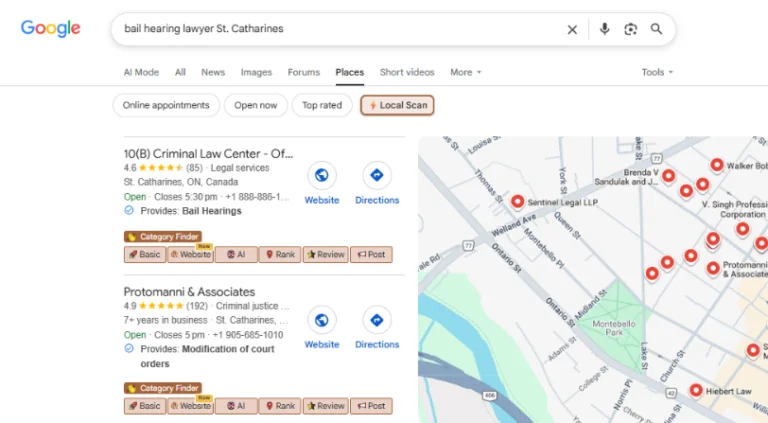The width and height of the screenshot is (768, 423).
Task: Click Website audit button under Protomanni & Associates
Action: pyautogui.click(x=191, y=406)
